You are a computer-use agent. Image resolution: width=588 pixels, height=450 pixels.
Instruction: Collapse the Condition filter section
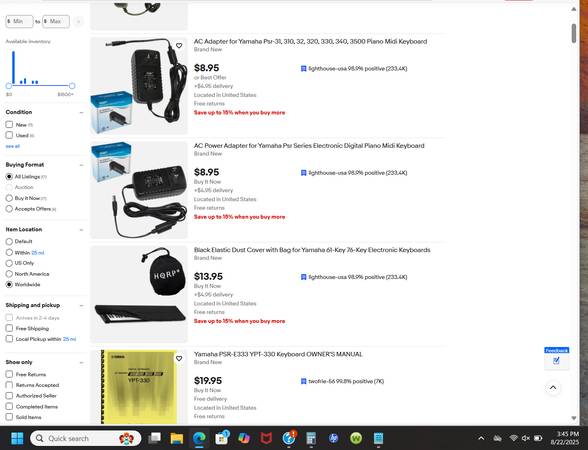point(81,112)
